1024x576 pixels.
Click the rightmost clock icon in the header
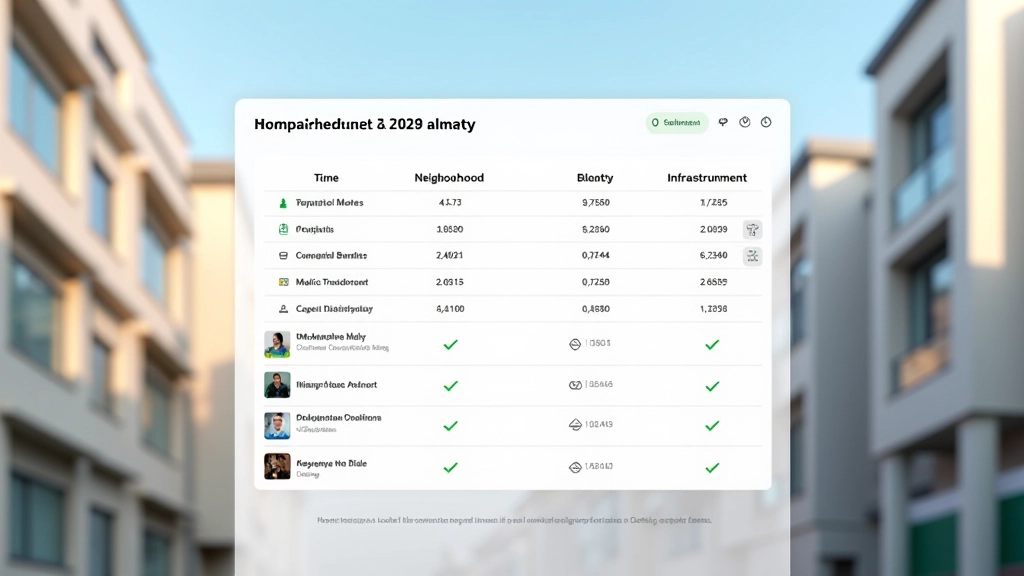click(x=766, y=123)
